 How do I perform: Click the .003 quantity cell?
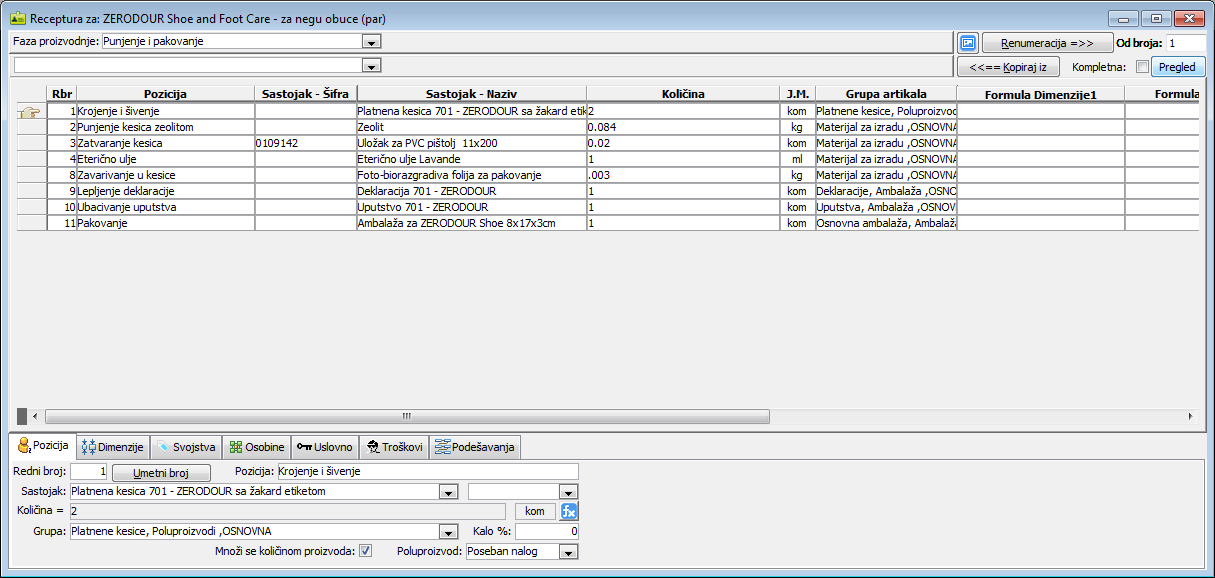coord(683,176)
